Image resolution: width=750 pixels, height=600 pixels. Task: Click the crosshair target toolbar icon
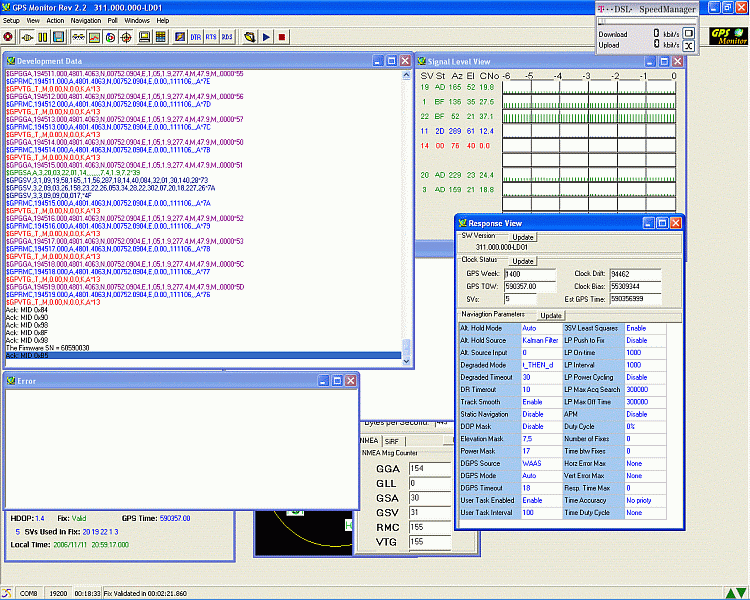pyautogui.click(x=126, y=37)
